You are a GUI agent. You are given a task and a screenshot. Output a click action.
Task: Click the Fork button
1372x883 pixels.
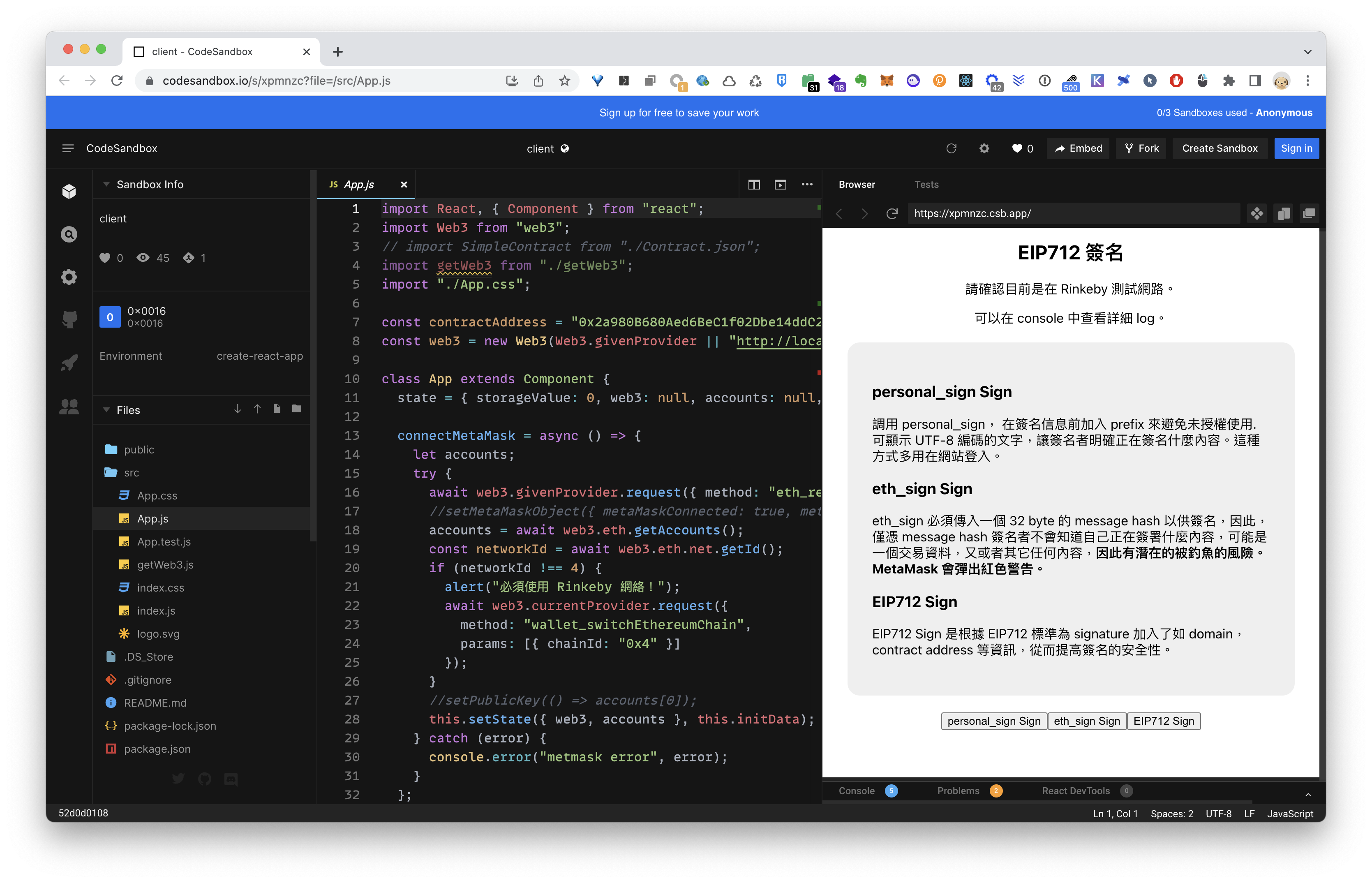(1141, 148)
